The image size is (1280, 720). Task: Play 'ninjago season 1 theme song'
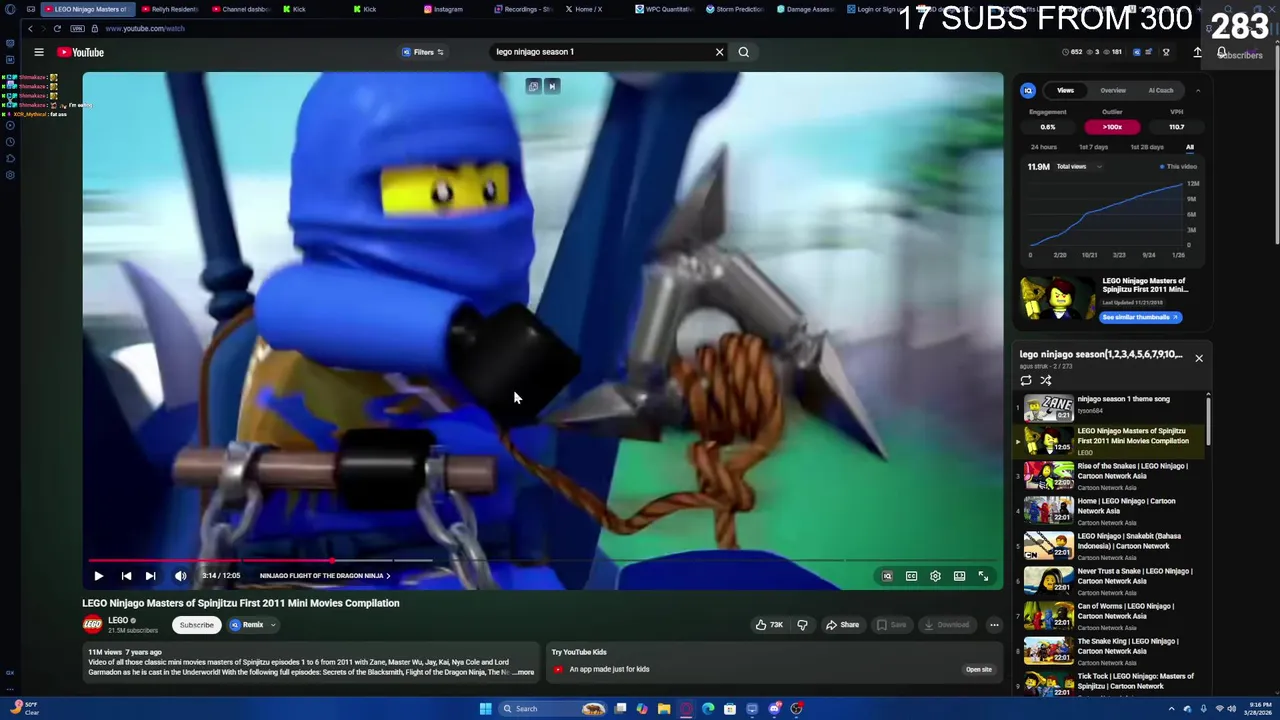(x=1110, y=406)
